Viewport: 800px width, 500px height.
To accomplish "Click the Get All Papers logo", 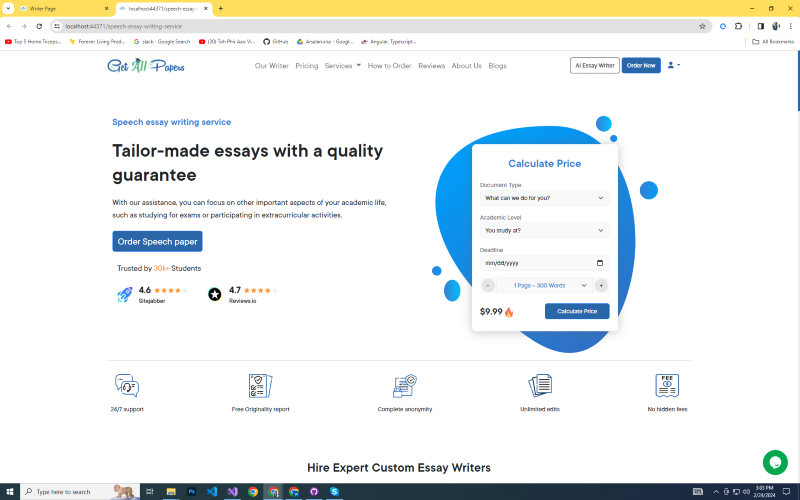I will (146, 66).
